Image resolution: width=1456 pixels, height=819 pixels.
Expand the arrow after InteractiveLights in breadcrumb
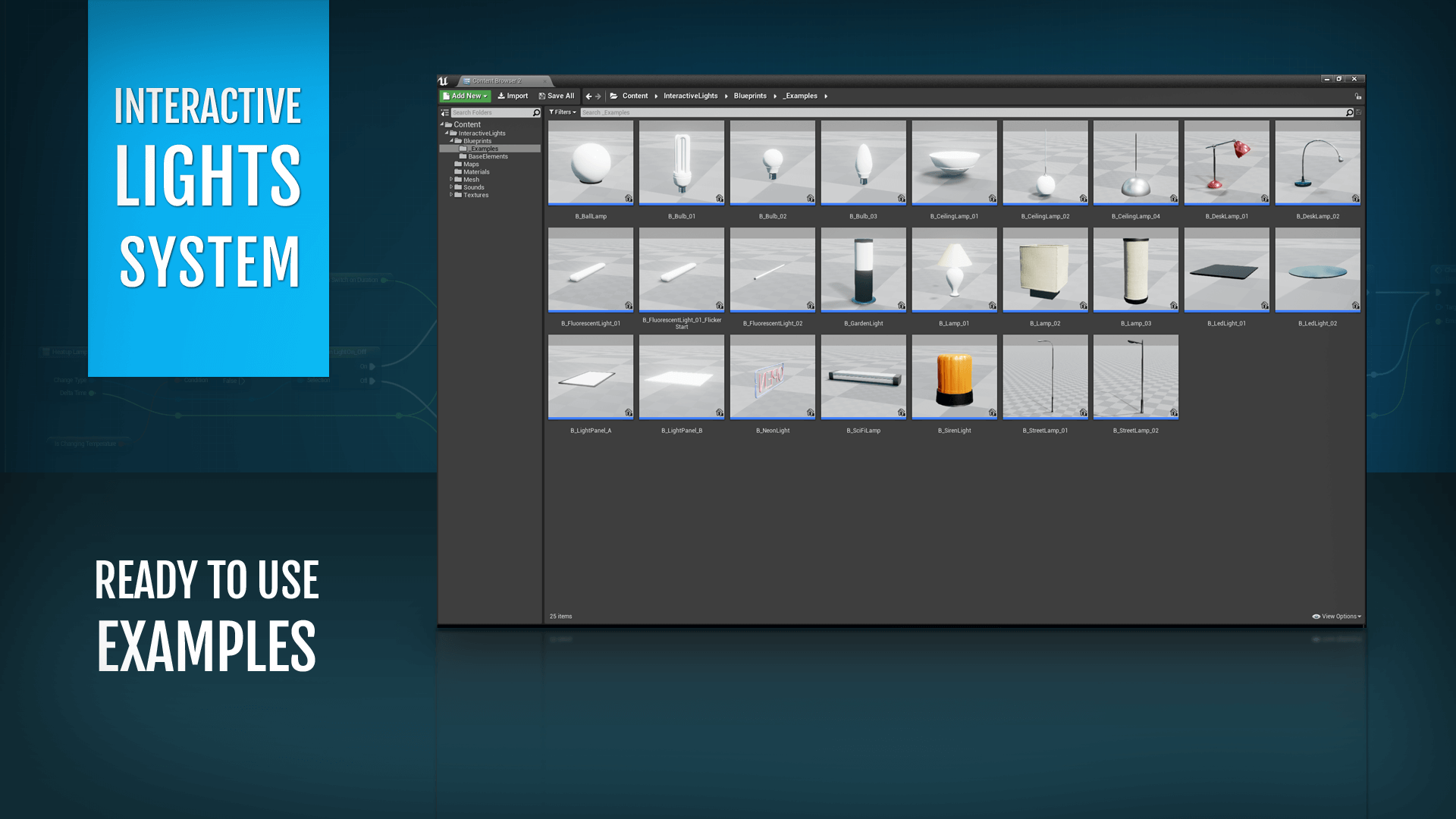[x=726, y=96]
